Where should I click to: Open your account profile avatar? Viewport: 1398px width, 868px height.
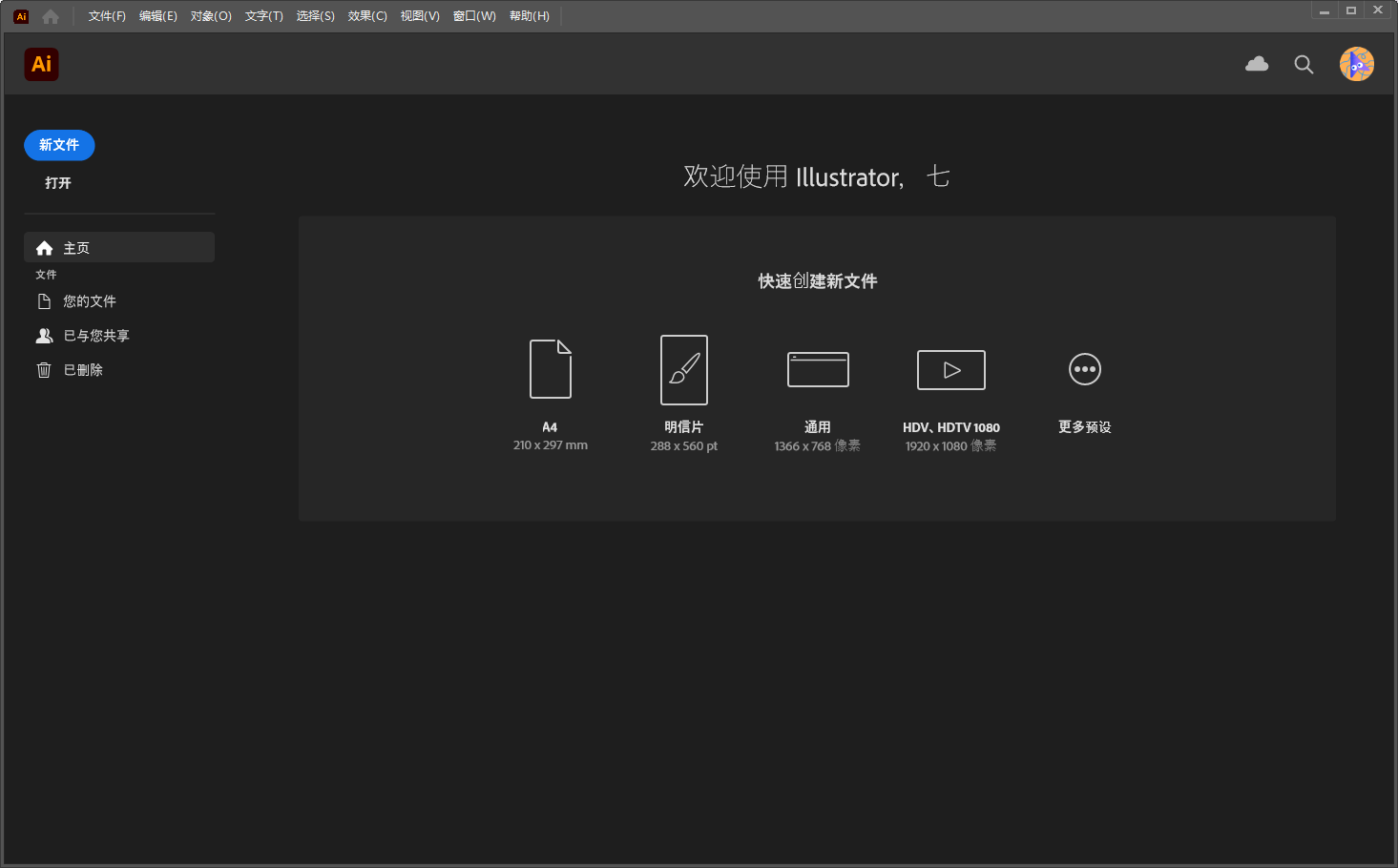pos(1356,64)
